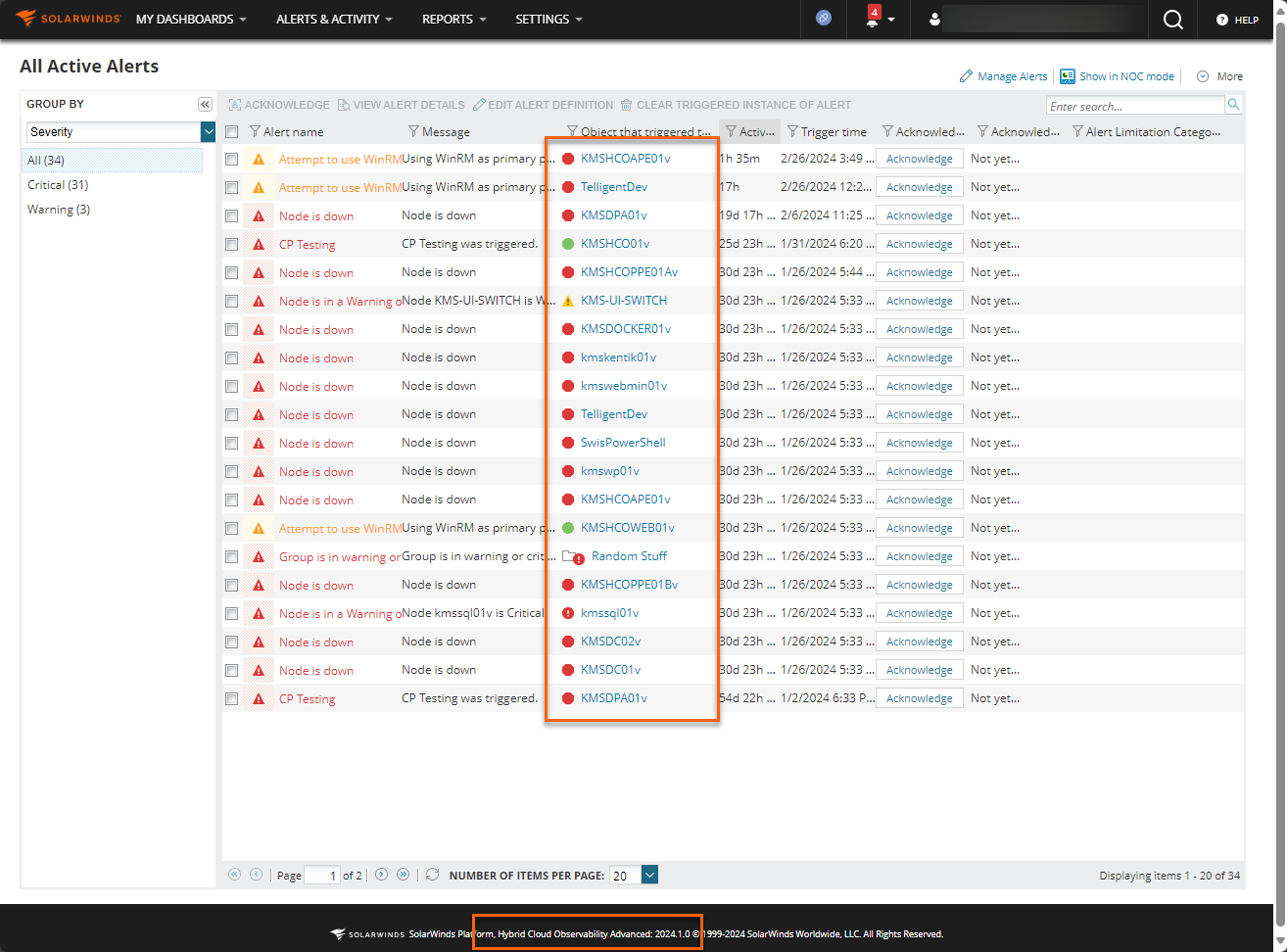Sort by the Active time column header
Image resolution: width=1287 pixels, height=952 pixels.
(x=750, y=131)
